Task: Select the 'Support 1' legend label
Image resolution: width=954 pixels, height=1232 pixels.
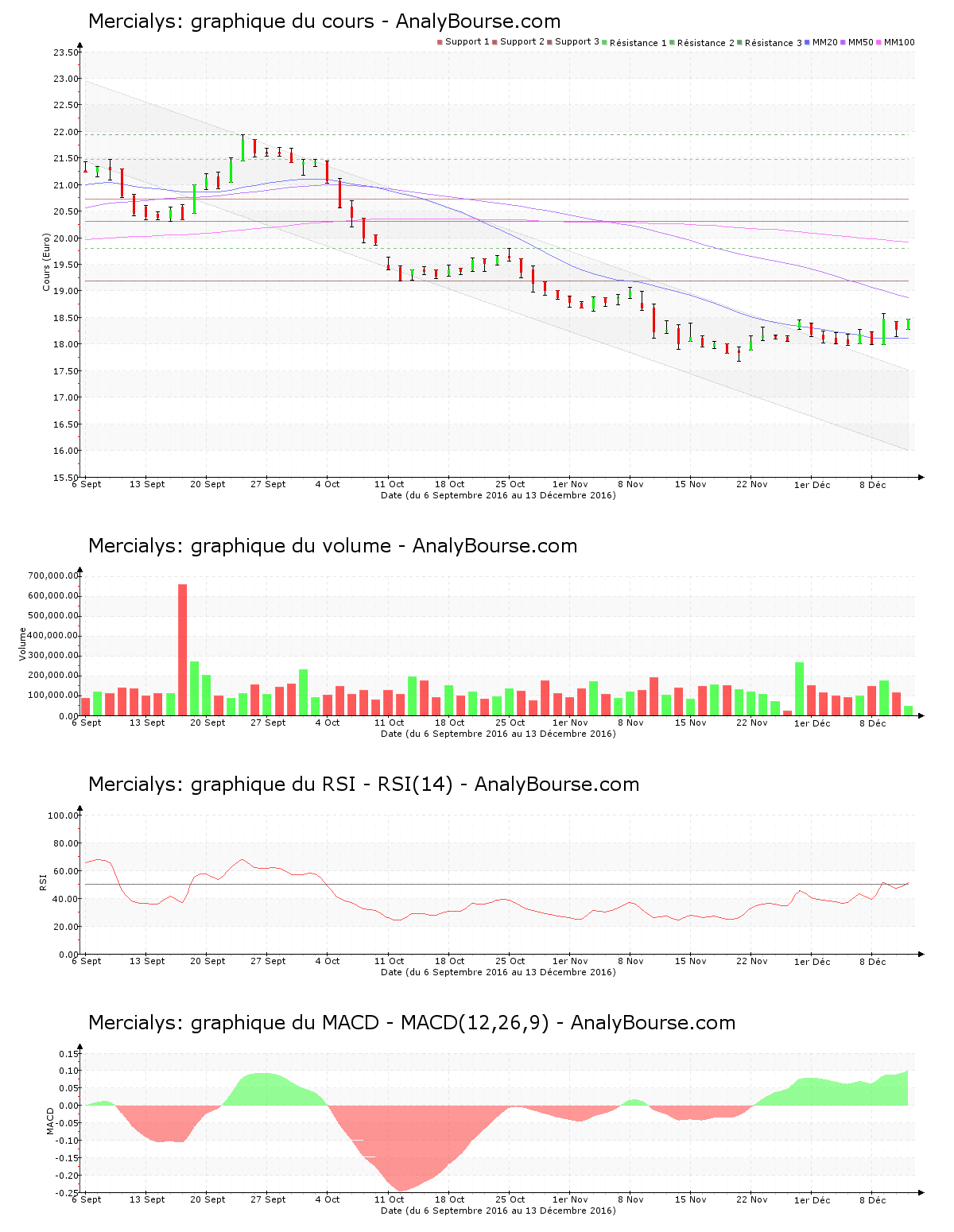Action: [467, 42]
